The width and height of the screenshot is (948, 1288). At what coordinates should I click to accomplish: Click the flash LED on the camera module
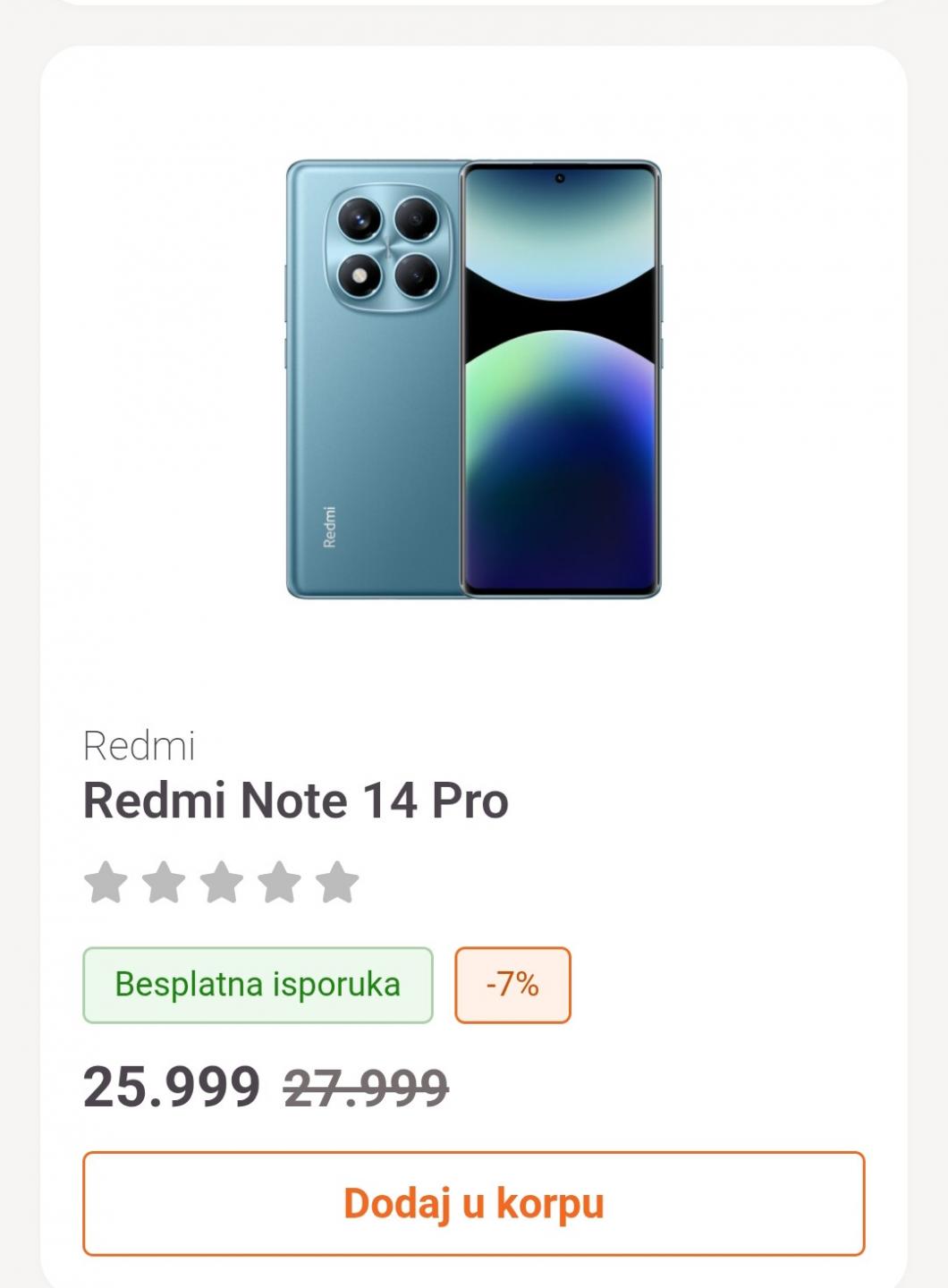[360, 275]
